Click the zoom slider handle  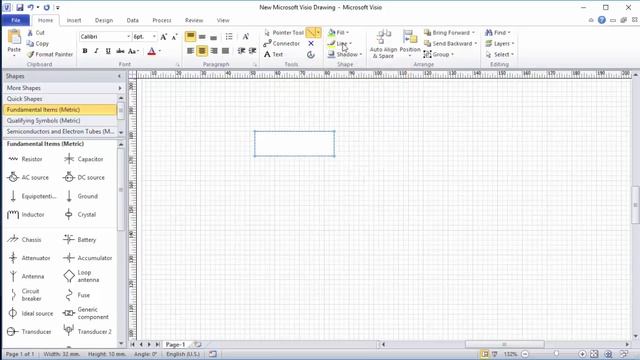coord(556,354)
